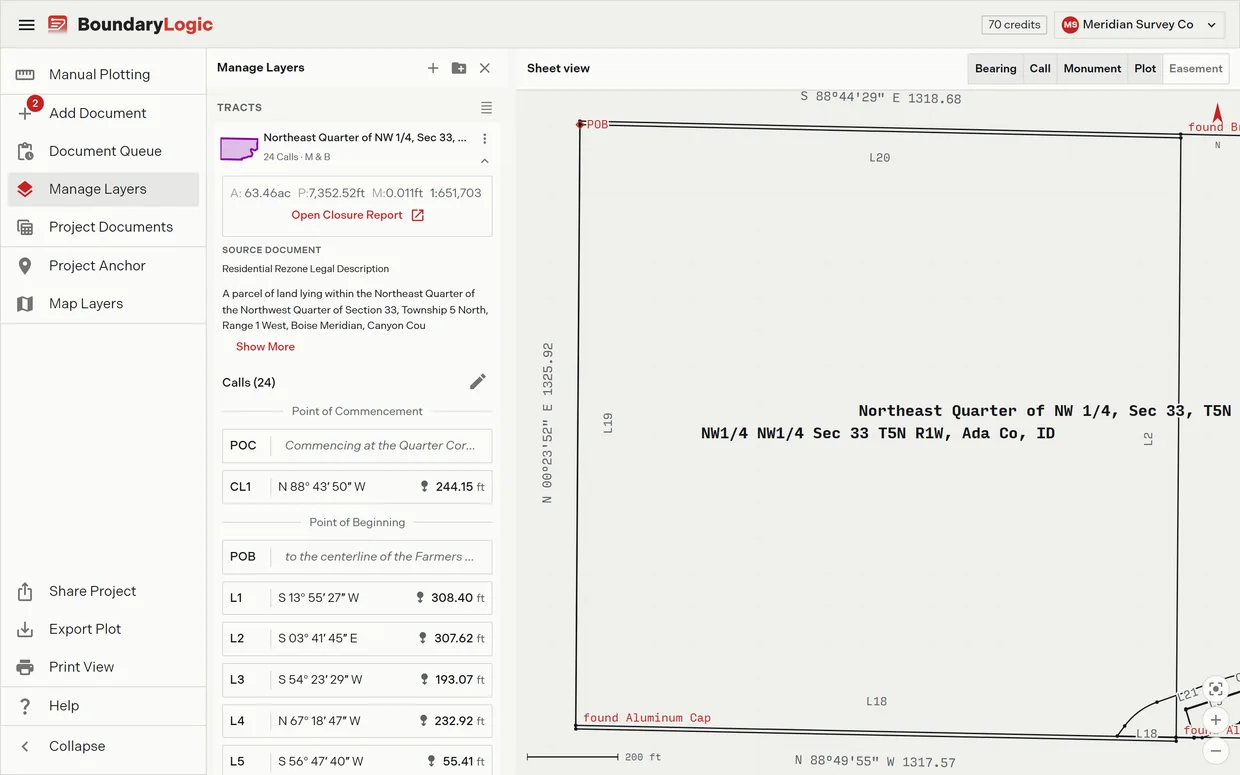Go to Document Queue
1240x775 pixels.
pyautogui.click(x=103, y=151)
